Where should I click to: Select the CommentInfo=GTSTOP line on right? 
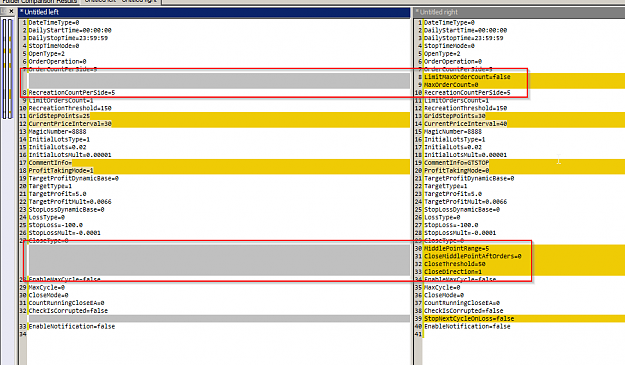[456, 163]
